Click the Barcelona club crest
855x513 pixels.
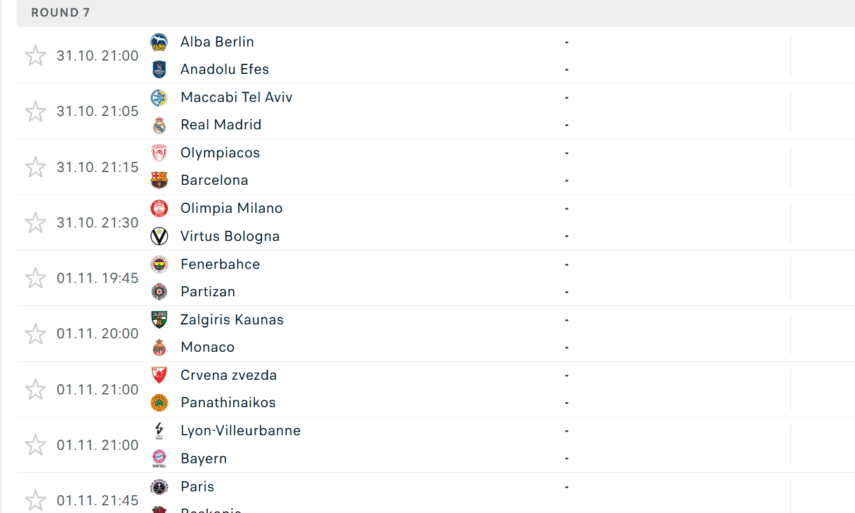coord(159,180)
